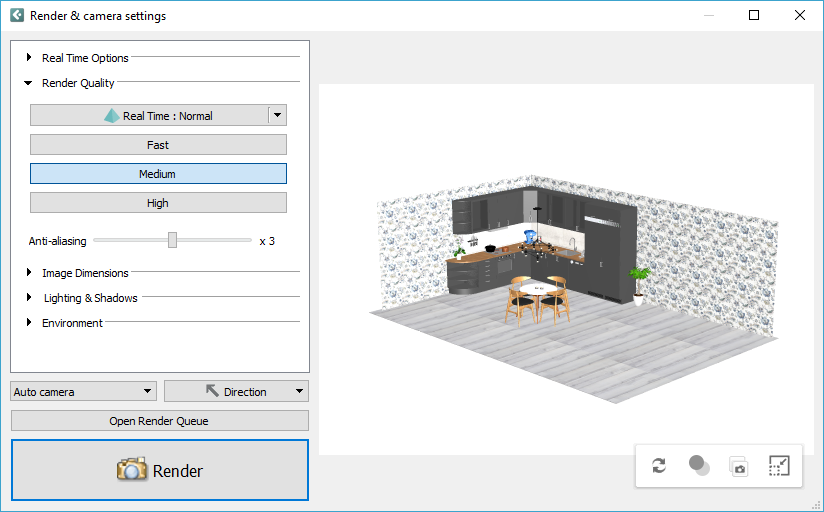Screen dimensions: 824x512
Task: Click the Anti-aliasing label
Action: click(x=57, y=241)
